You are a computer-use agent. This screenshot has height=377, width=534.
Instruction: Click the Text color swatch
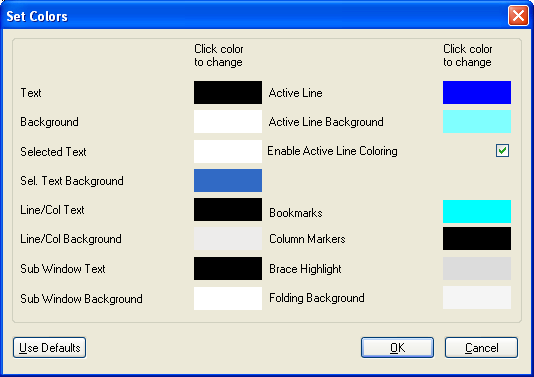(228, 92)
